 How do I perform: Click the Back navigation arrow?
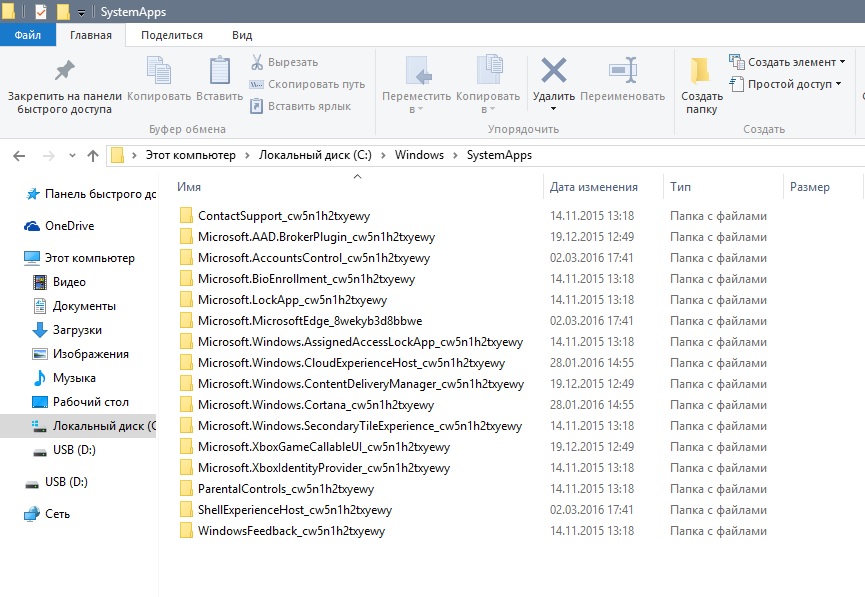tap(19, 156)
